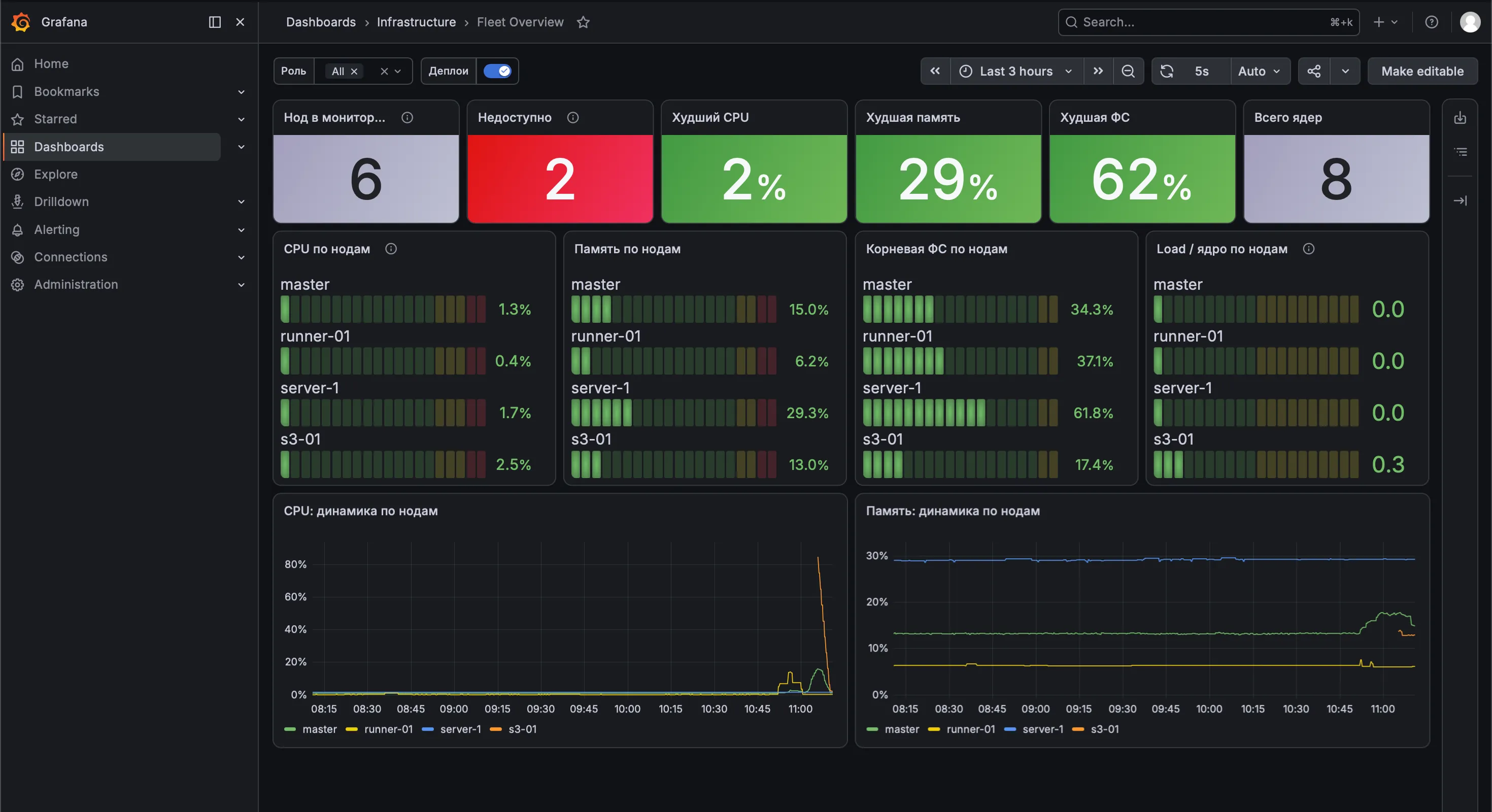Shift time range forwards
The width and height of the screenshot is (1492, 812).
[x=1098, y=71]
